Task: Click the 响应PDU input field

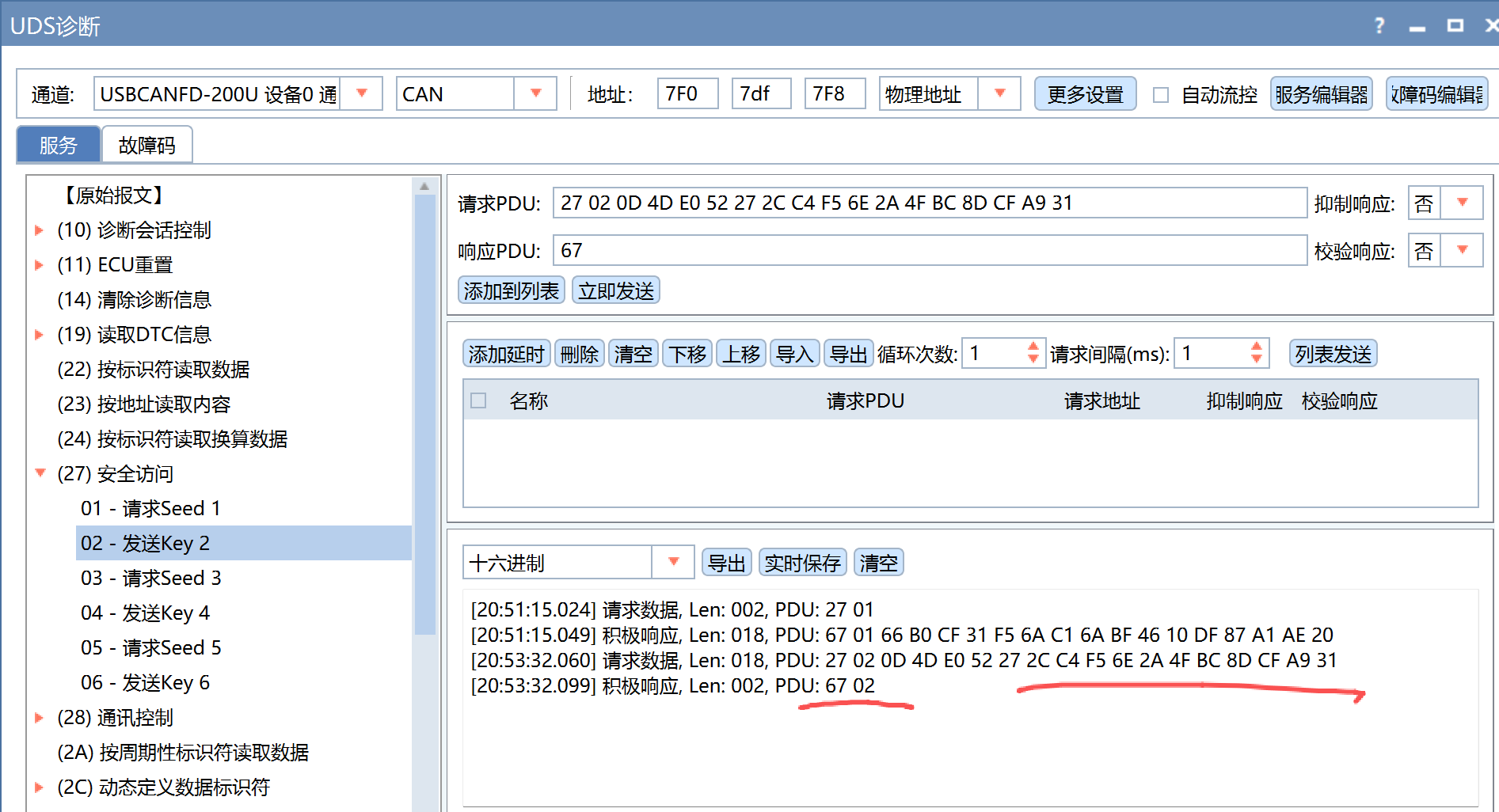Action: [930, 251]
